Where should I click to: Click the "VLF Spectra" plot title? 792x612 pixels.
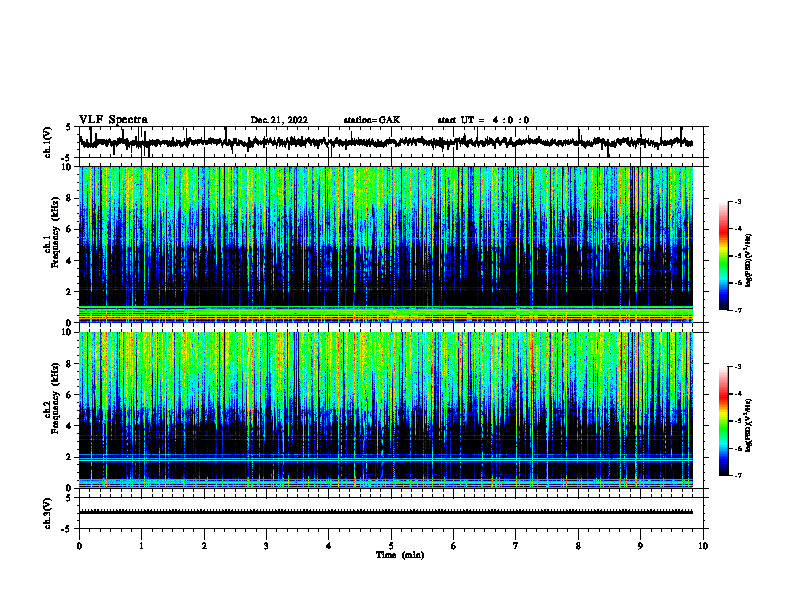(x=113, y=120)
